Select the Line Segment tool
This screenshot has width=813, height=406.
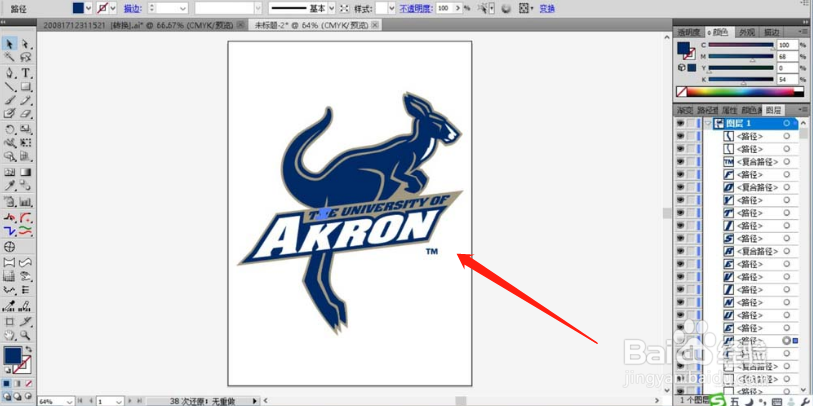click(9, 87)
